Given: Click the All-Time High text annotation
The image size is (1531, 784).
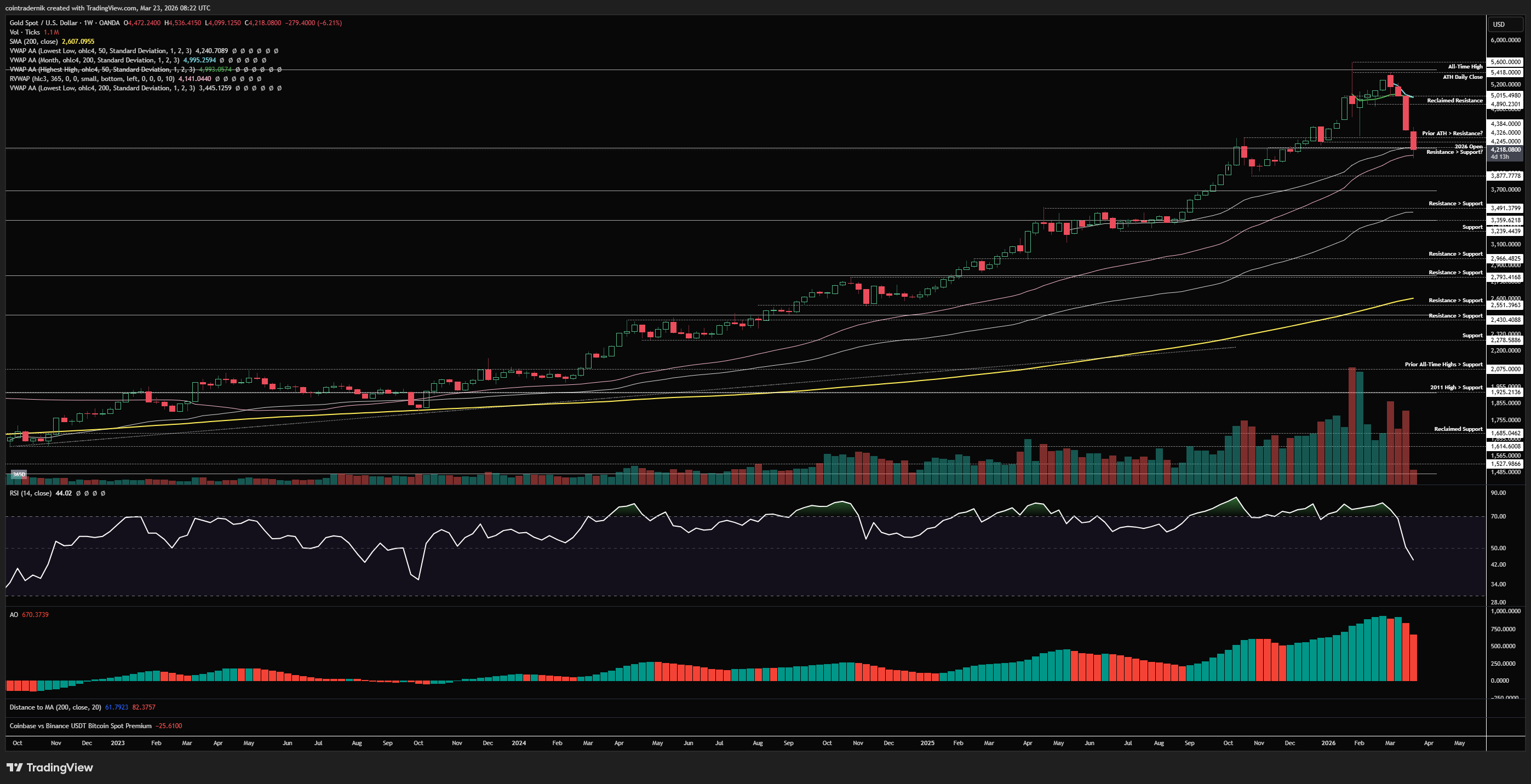Looking at the screenshot, I should (x=1465, y=67).
